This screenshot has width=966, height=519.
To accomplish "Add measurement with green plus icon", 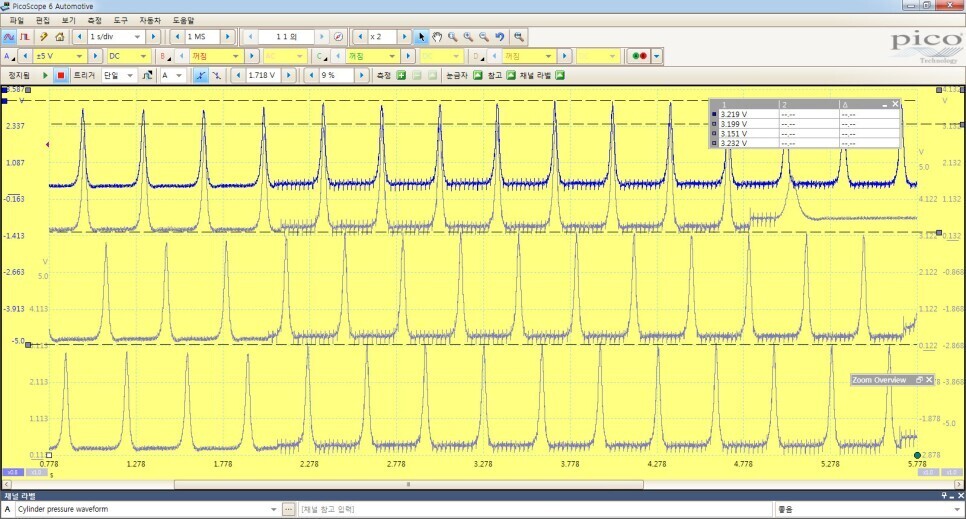I will [x=400, y=75].
